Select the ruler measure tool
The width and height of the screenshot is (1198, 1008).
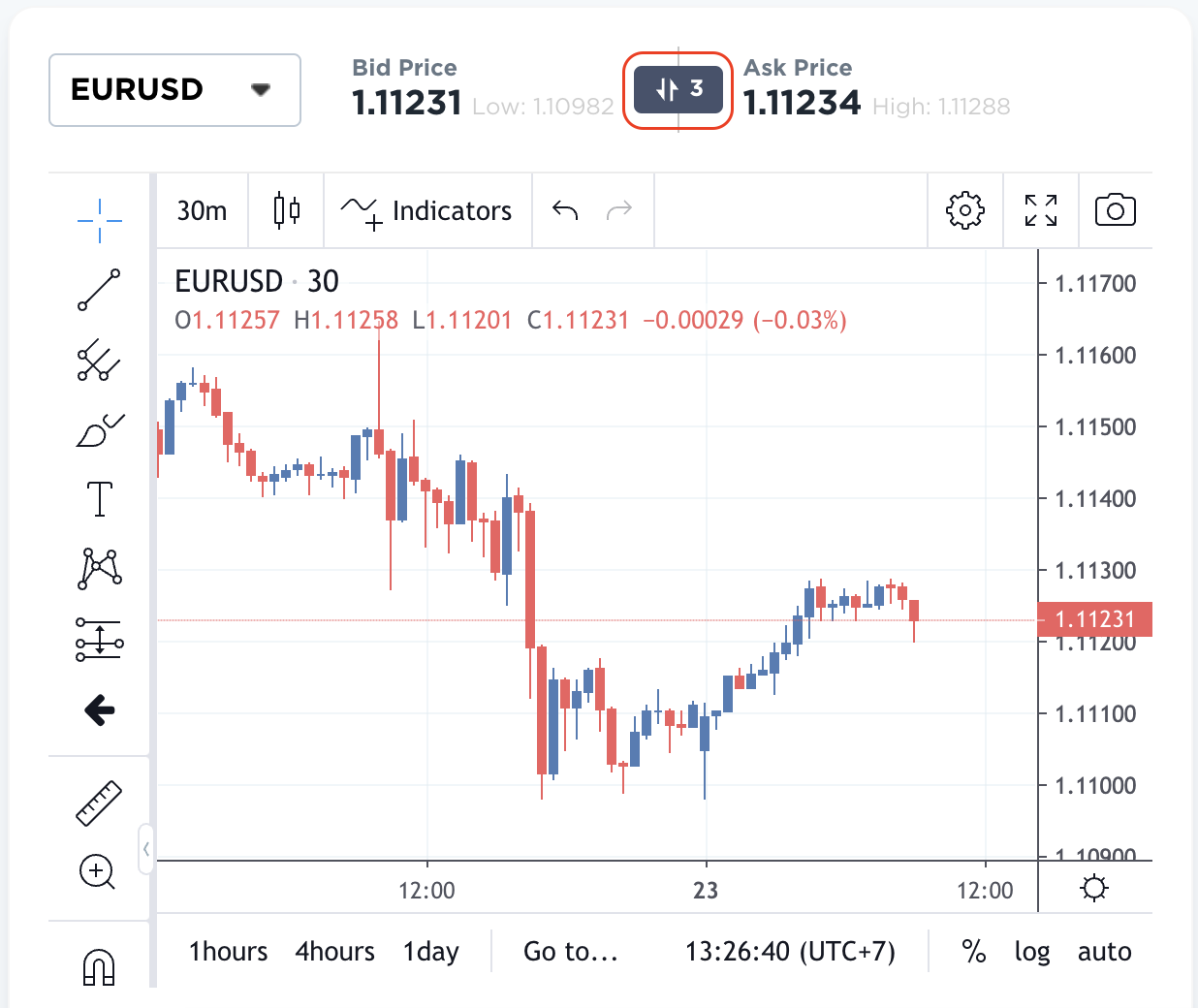(x=99, y=803)
